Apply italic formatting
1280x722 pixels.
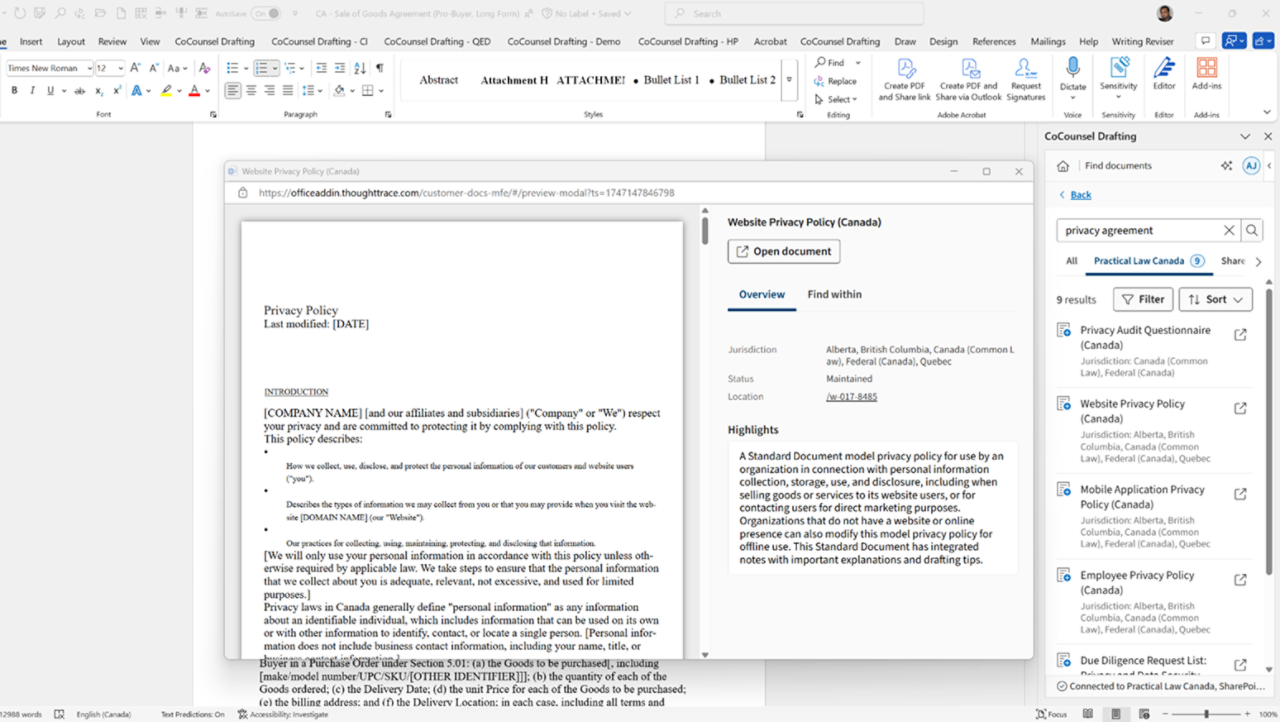click(32, 90)
